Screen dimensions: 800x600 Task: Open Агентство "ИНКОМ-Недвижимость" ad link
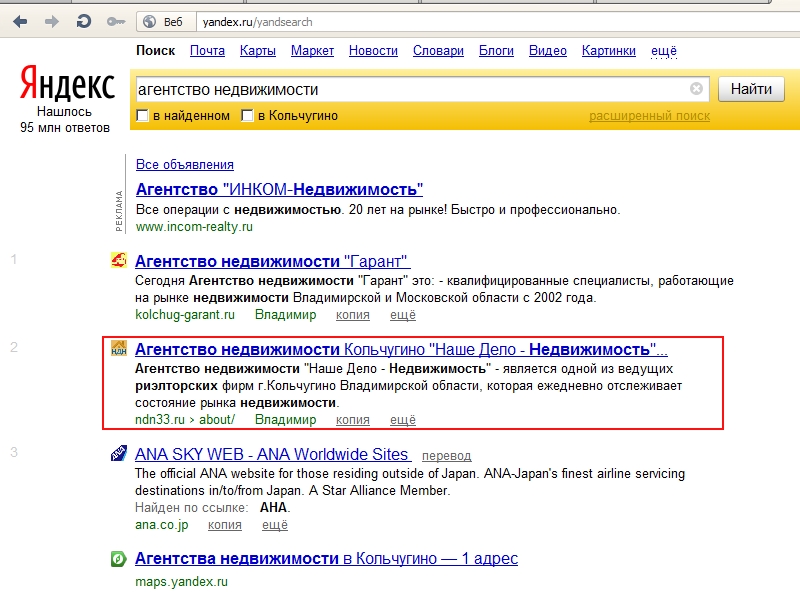pos(279,189)
